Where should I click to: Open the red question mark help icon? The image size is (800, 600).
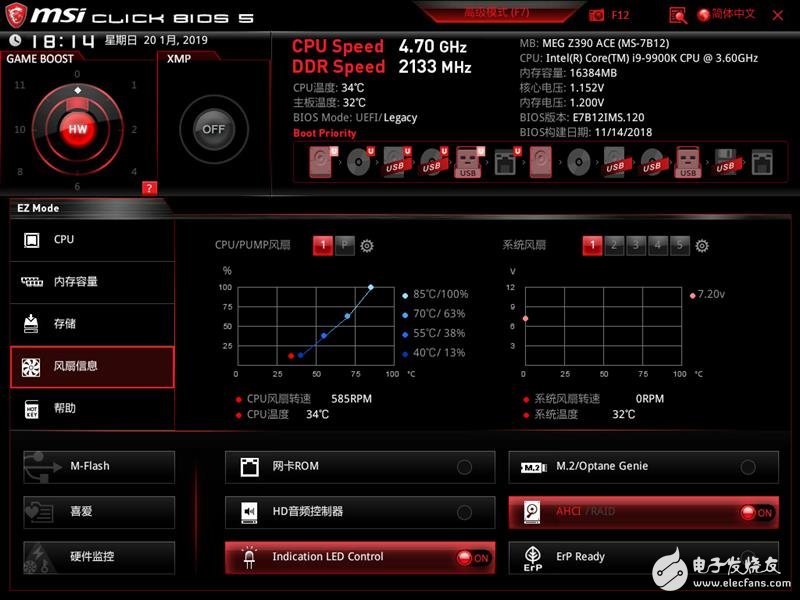[x=149, y=188]
